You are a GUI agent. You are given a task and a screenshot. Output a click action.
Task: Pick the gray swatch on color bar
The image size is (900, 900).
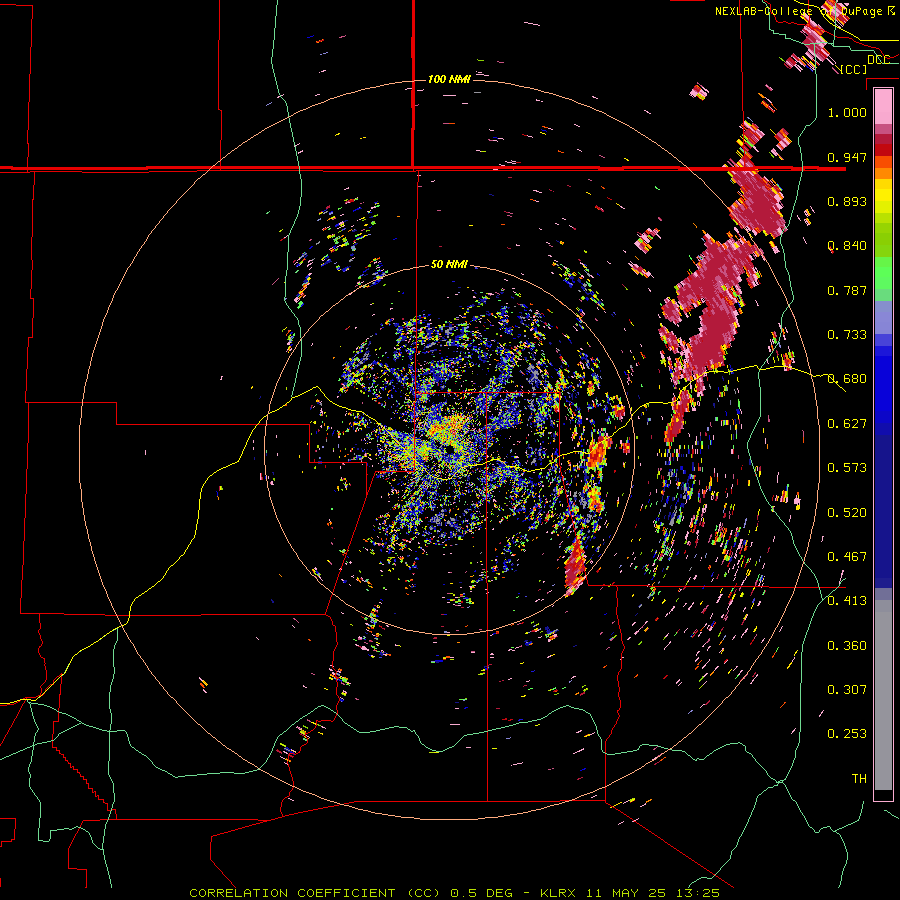click(x=883, y=695)
